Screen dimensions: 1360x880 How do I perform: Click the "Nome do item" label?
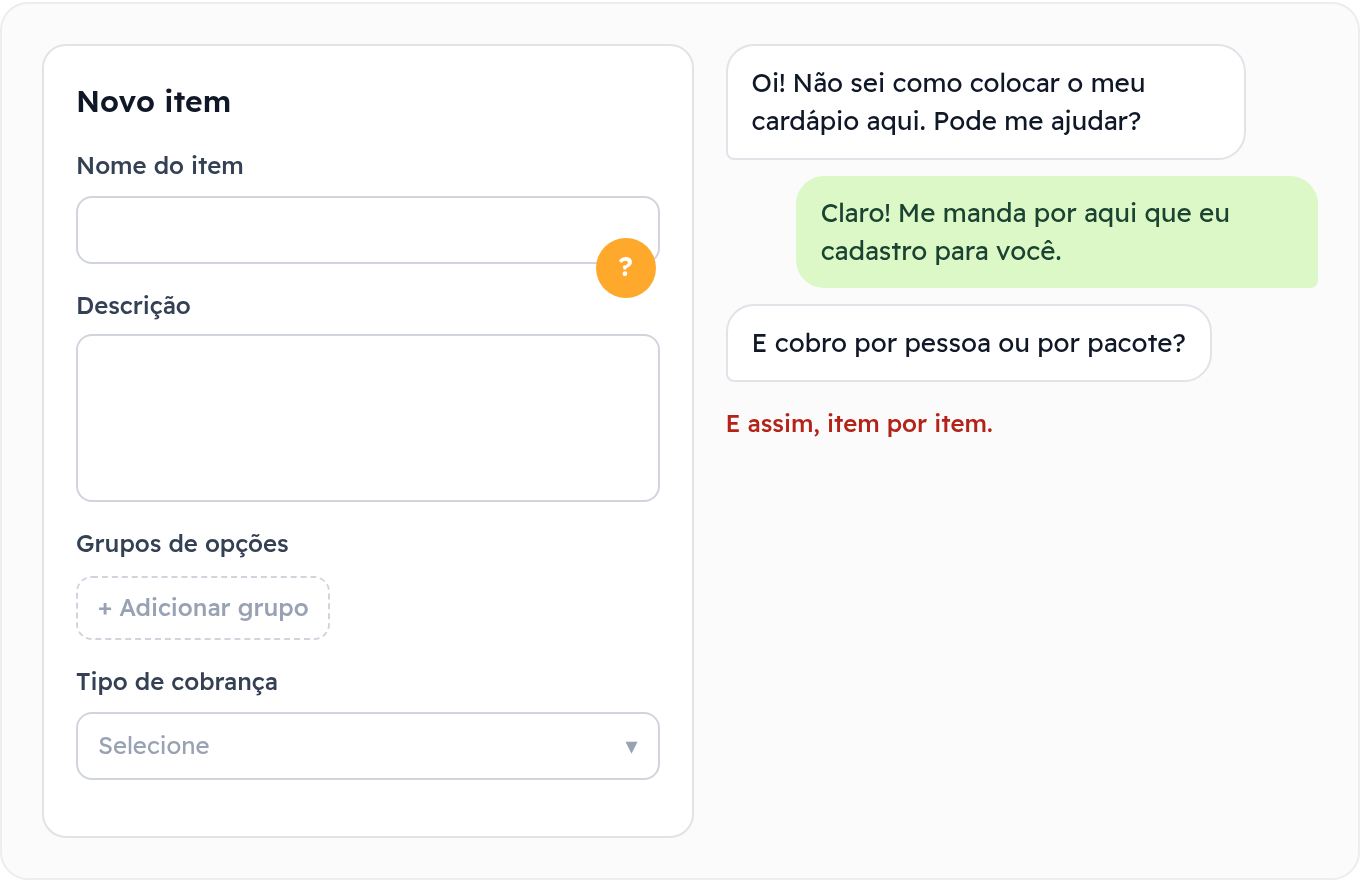tap(160, 166)
